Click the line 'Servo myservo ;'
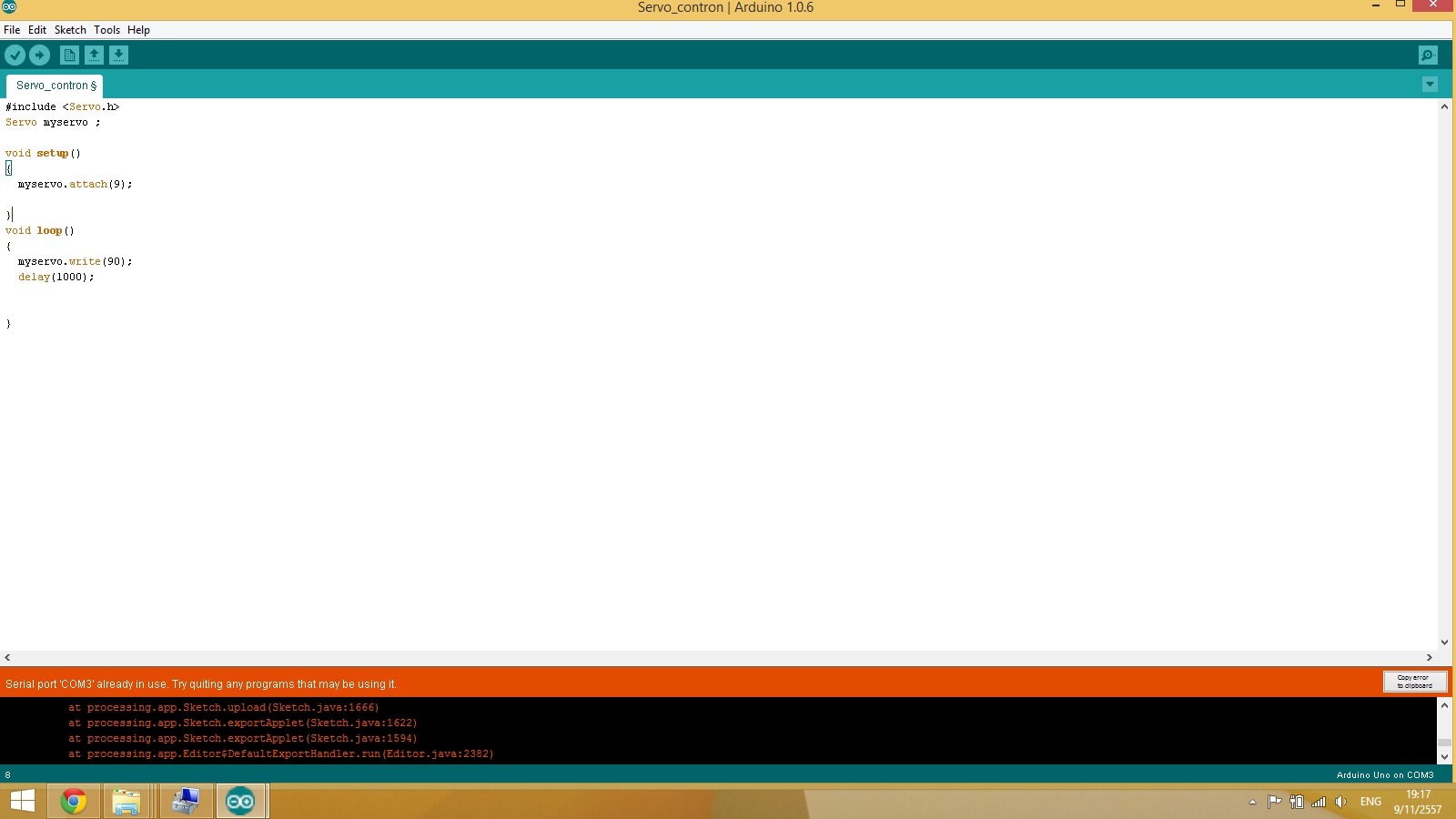Screen dimensions: 1456x819 click(53, 122)
